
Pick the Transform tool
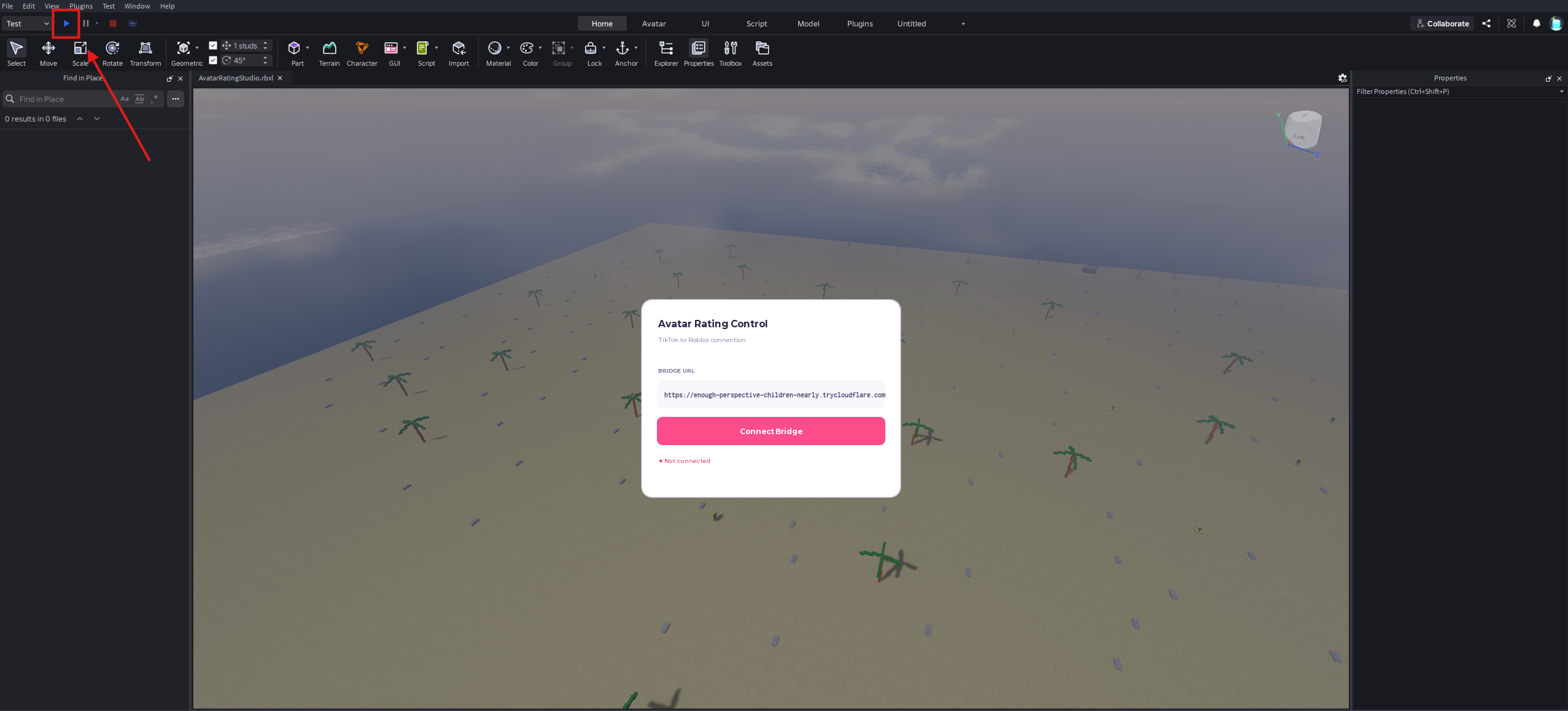pos(146,53)
